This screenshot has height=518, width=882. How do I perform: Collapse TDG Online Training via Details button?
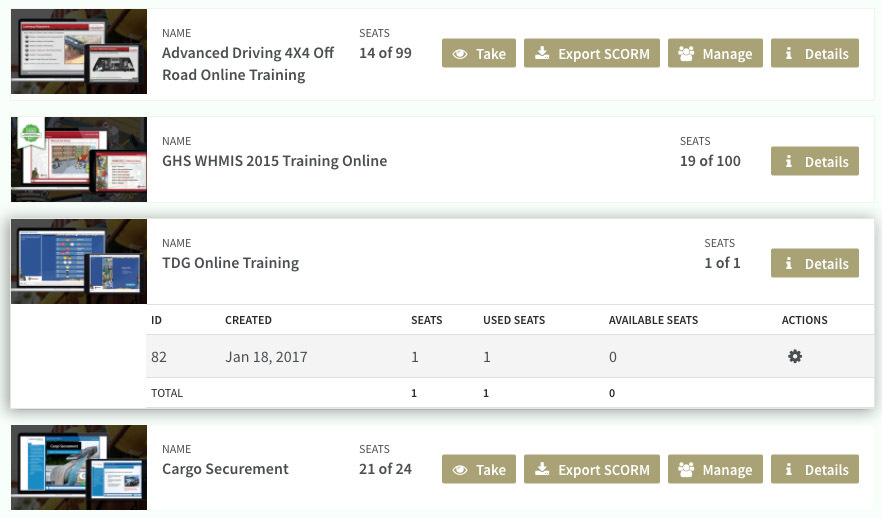click(814, 263)
